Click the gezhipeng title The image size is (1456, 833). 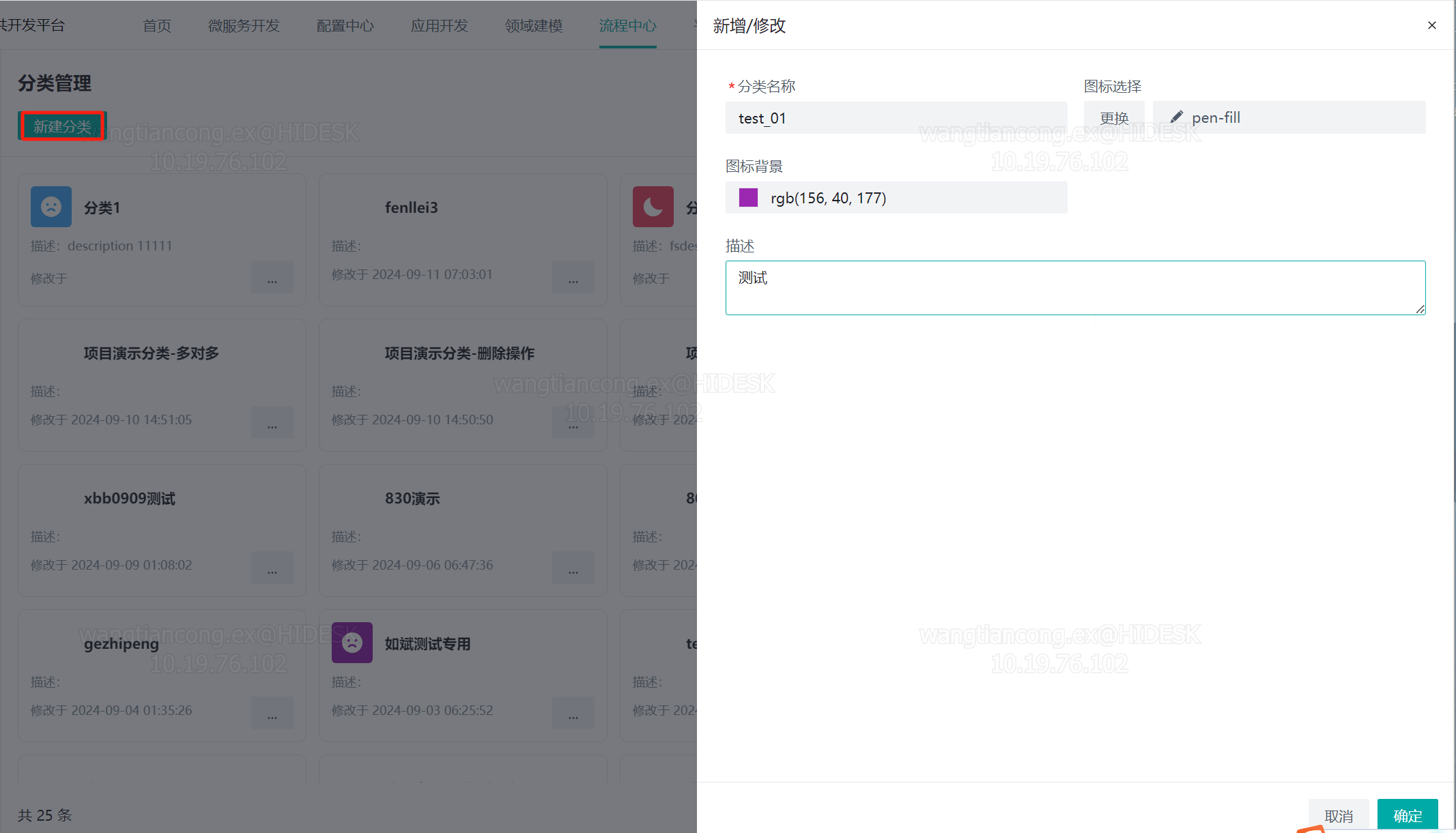(122, 643)
